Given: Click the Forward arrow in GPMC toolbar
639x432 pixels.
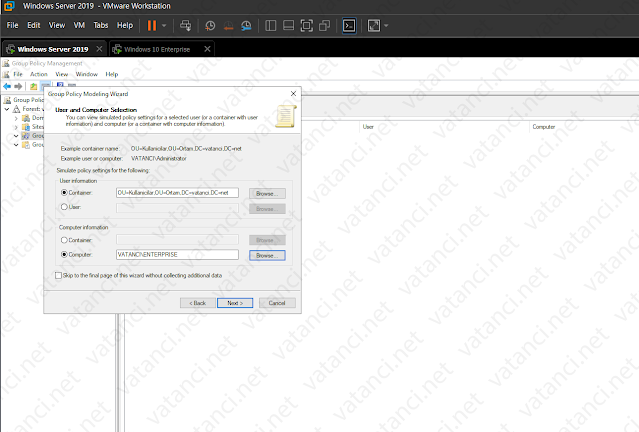Looking at the screenshot, I should [x=18, y=86].
